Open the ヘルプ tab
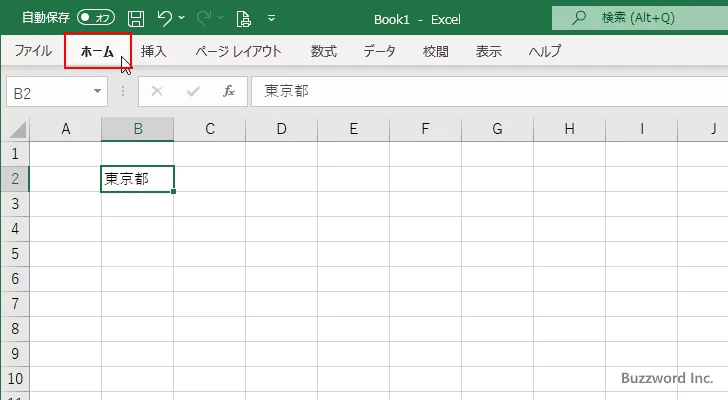This screenshot has width=728, height=400. 545,51
